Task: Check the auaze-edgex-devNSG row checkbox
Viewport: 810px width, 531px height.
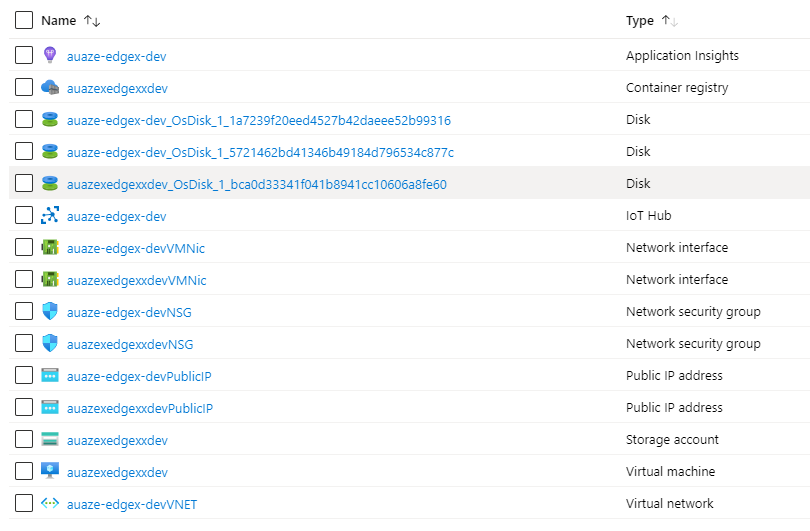Action: pyautogui.click(x=24, y=311)
